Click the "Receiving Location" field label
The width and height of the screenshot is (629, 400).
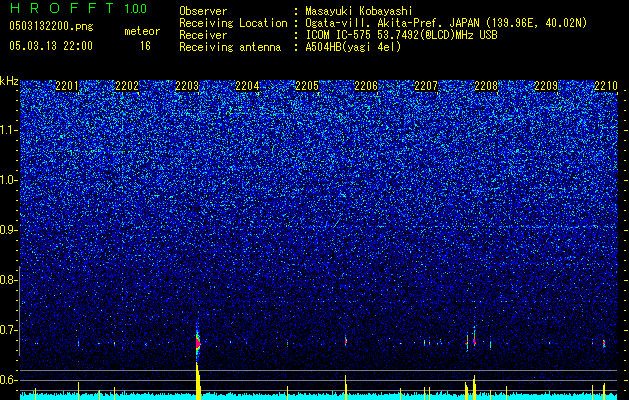pyautogui.click(x=233, y=23)
